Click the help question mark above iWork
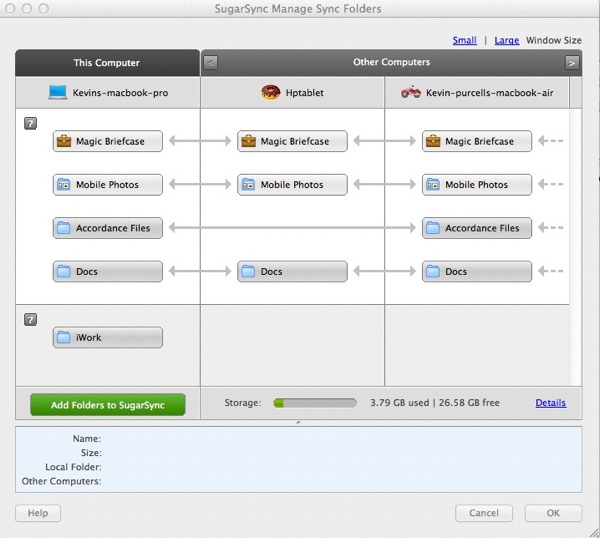 coord(30,320)
